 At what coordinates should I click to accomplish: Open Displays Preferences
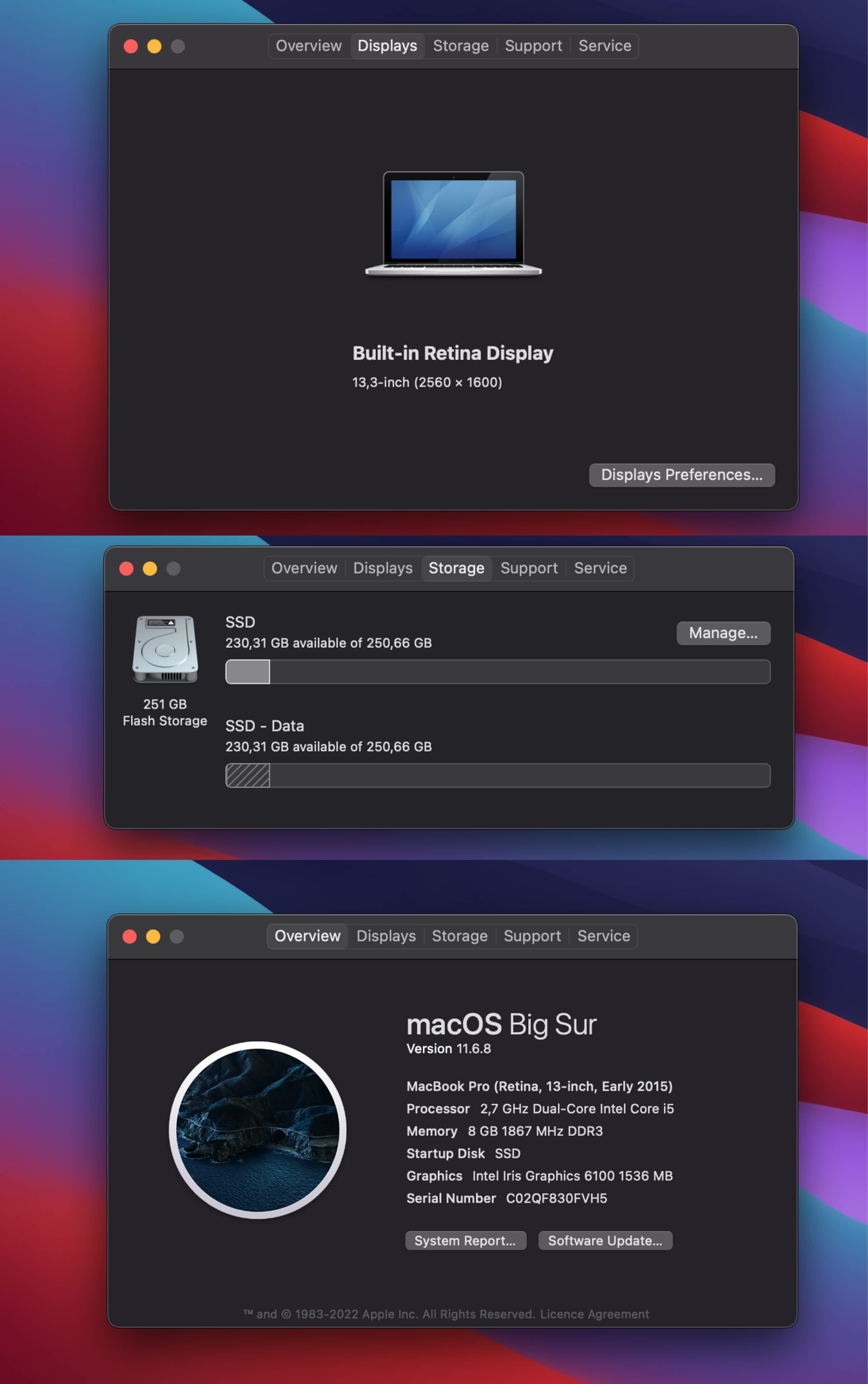tap(682, 475)
